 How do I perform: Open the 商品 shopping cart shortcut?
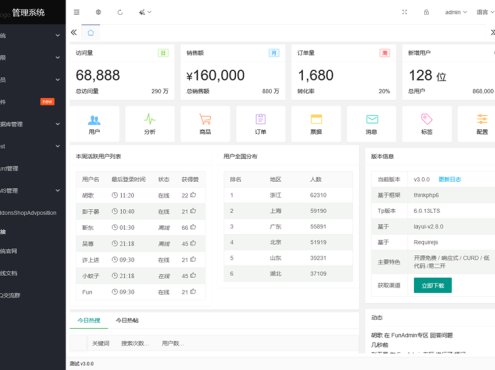tap(205, 124)
